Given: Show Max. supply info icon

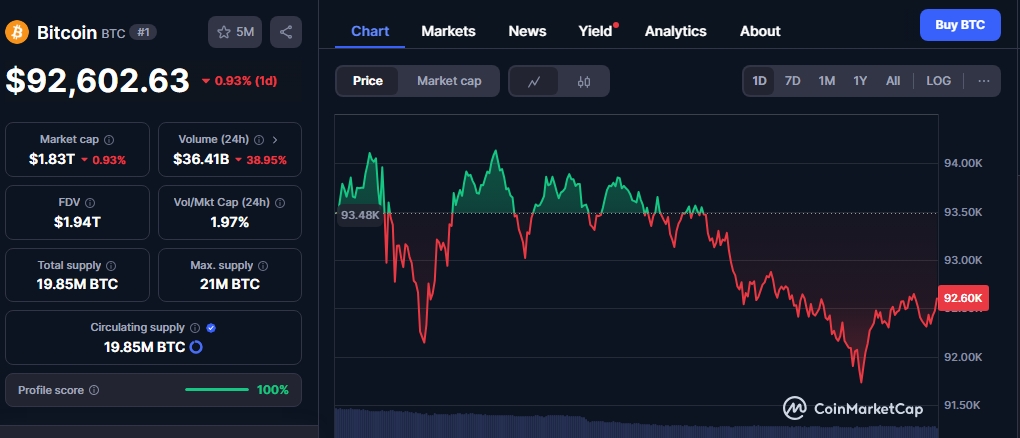Looking at the screenshot, I should [263, 266].
